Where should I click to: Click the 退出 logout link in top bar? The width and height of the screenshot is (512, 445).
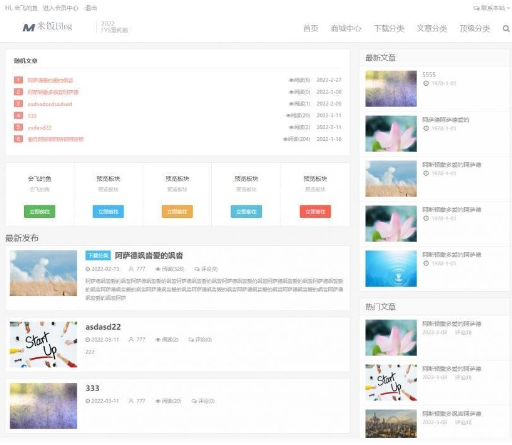(91, 8)
